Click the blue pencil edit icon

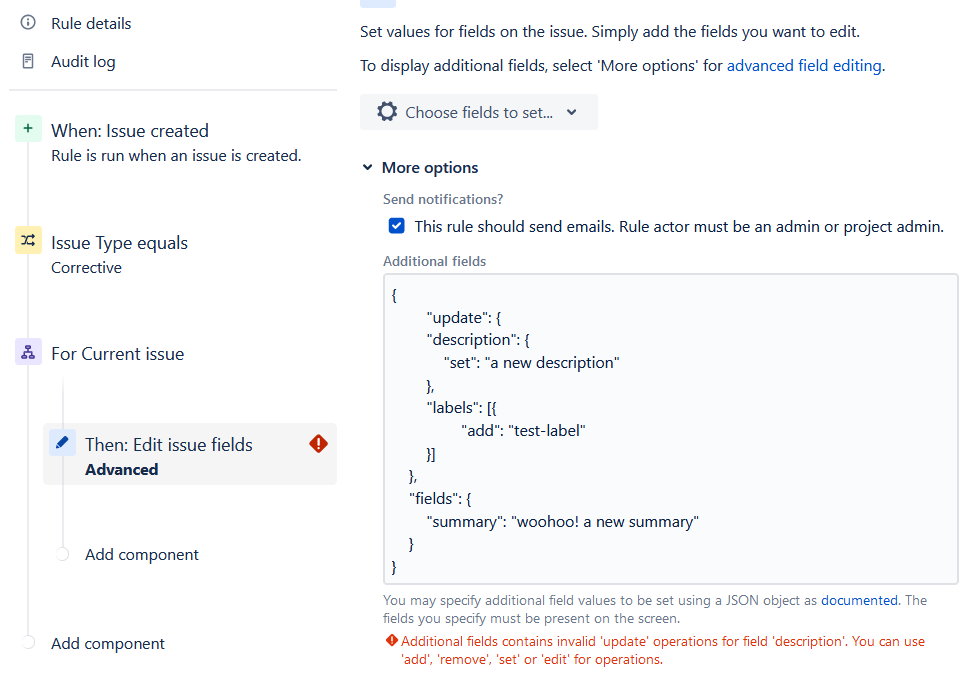(62, 443)
